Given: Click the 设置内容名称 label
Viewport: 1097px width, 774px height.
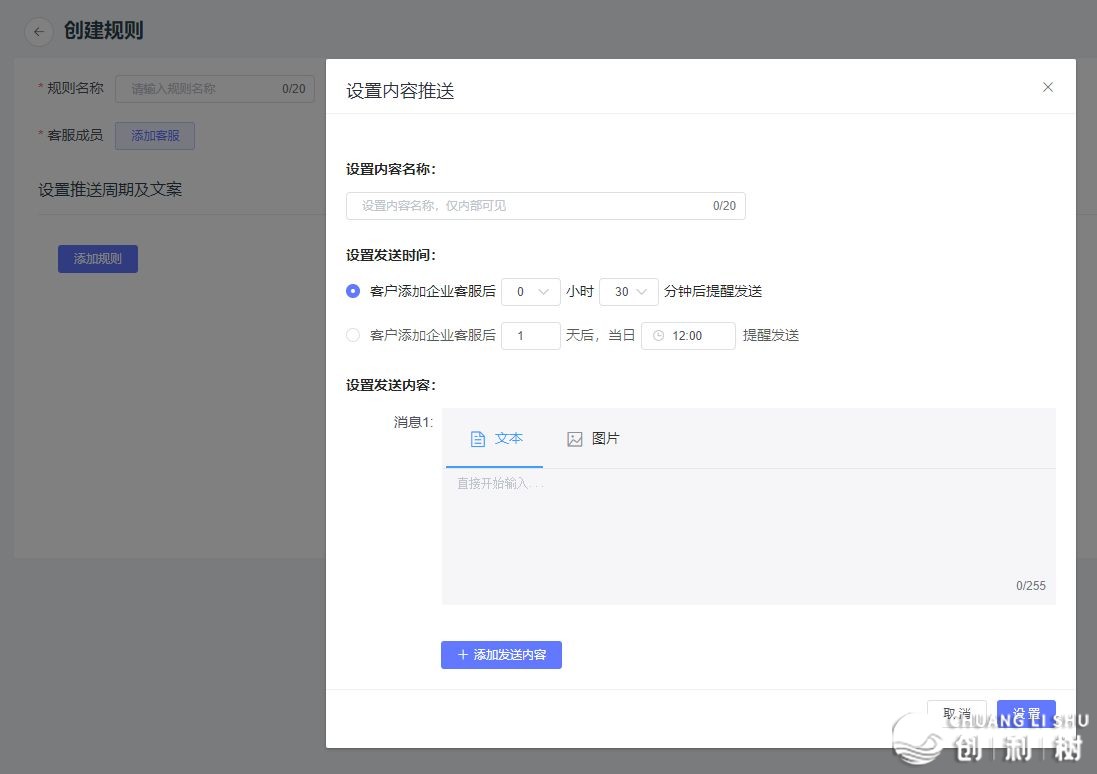Looking at the screenshot, I should pyautogui.click(x=391, y=169).
